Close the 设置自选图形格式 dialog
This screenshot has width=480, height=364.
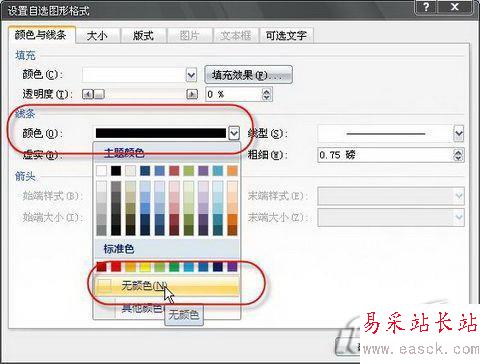(x=455, y=7)
